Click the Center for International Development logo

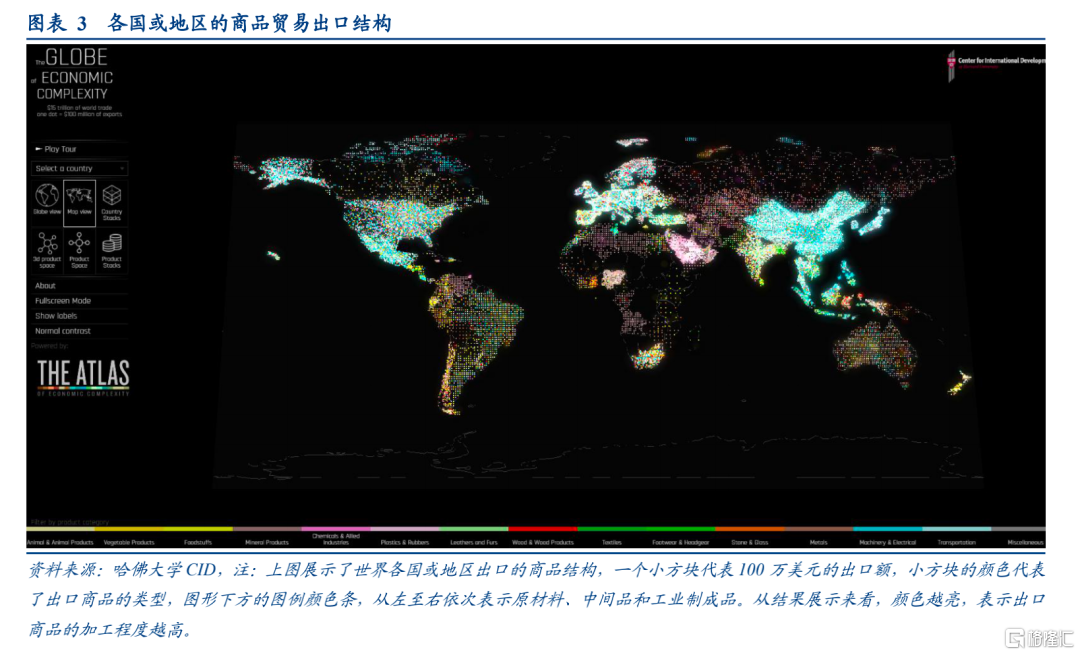pyautogui.click(x=996, y=63)
